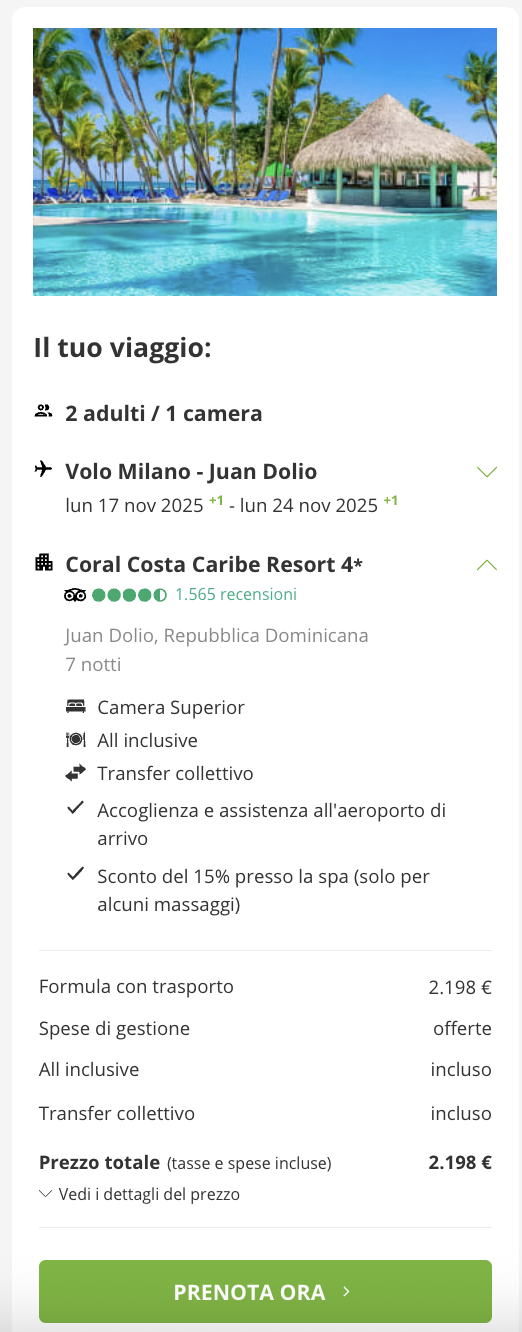The image size is (522, 1332).
Task: Click the 2 adulti / 1 camera text
Action: click(x=164, y=413)
